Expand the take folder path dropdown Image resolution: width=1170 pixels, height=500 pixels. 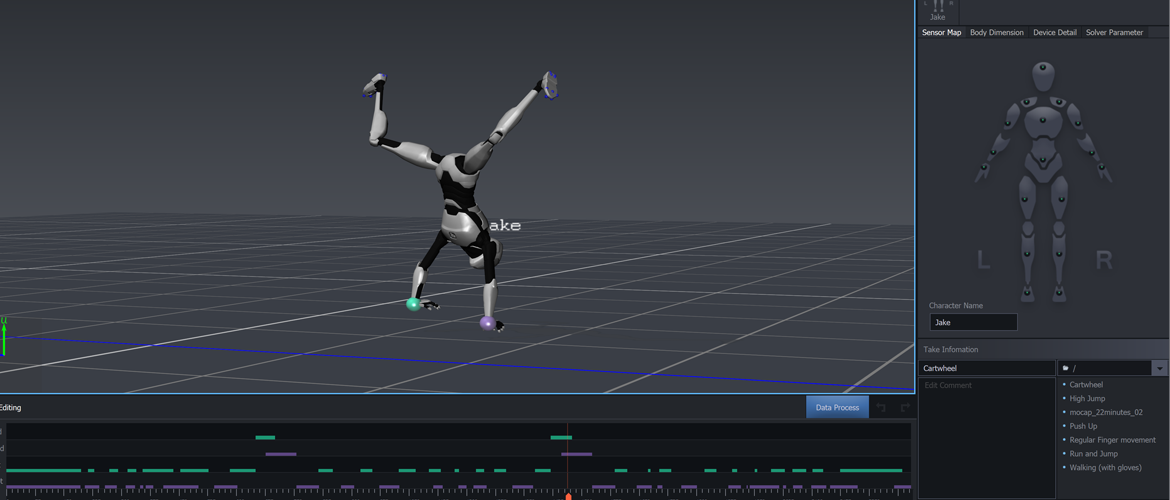(x=1159, y=368)
